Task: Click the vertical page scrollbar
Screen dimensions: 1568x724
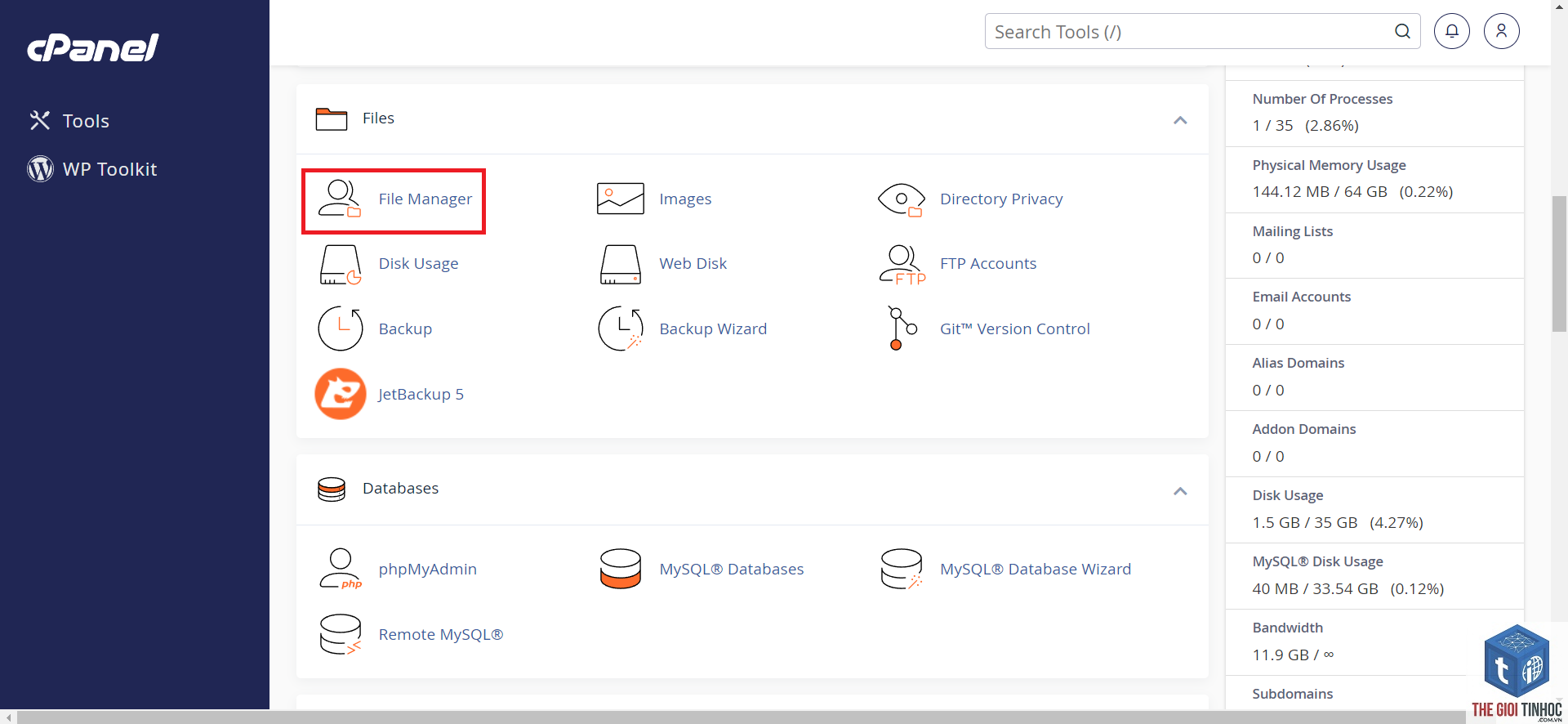Action: pos(1559,263)
